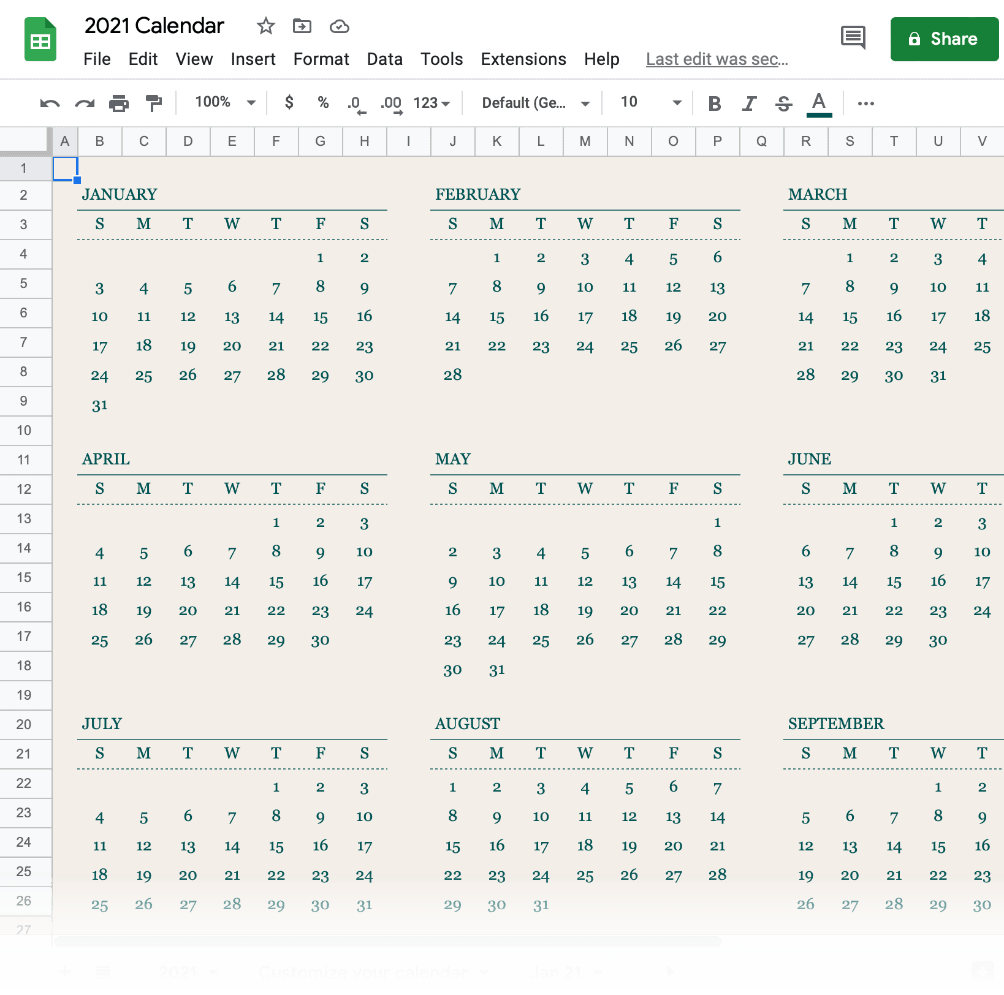Toggle bold formatting
The height and width of the screenshot is (995, 1004).
coord(714,102)
